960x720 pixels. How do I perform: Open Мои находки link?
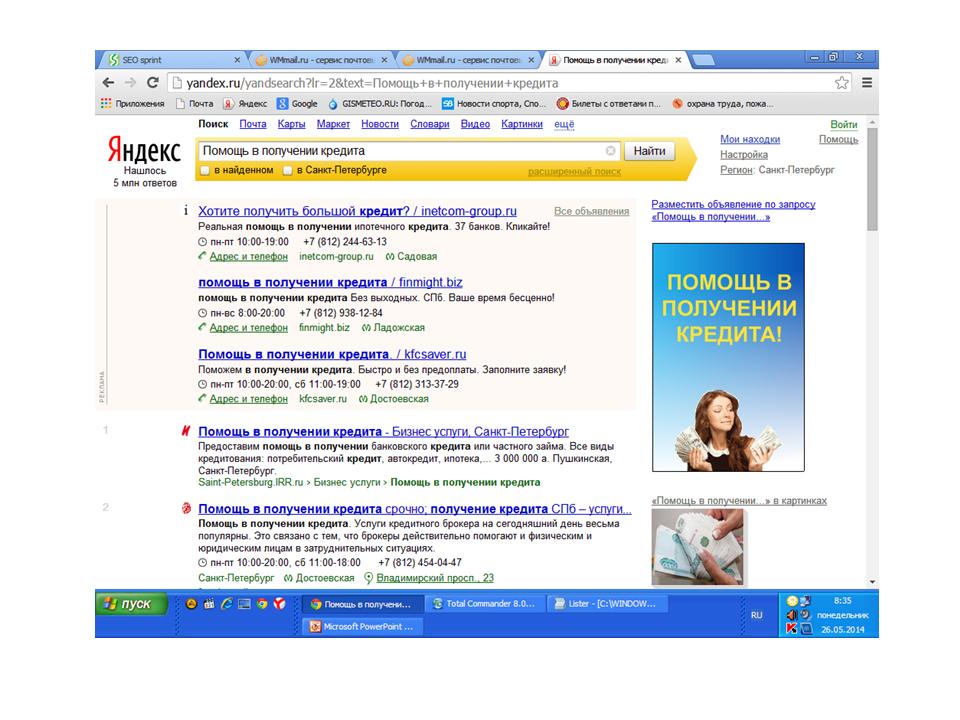point(750,139)
